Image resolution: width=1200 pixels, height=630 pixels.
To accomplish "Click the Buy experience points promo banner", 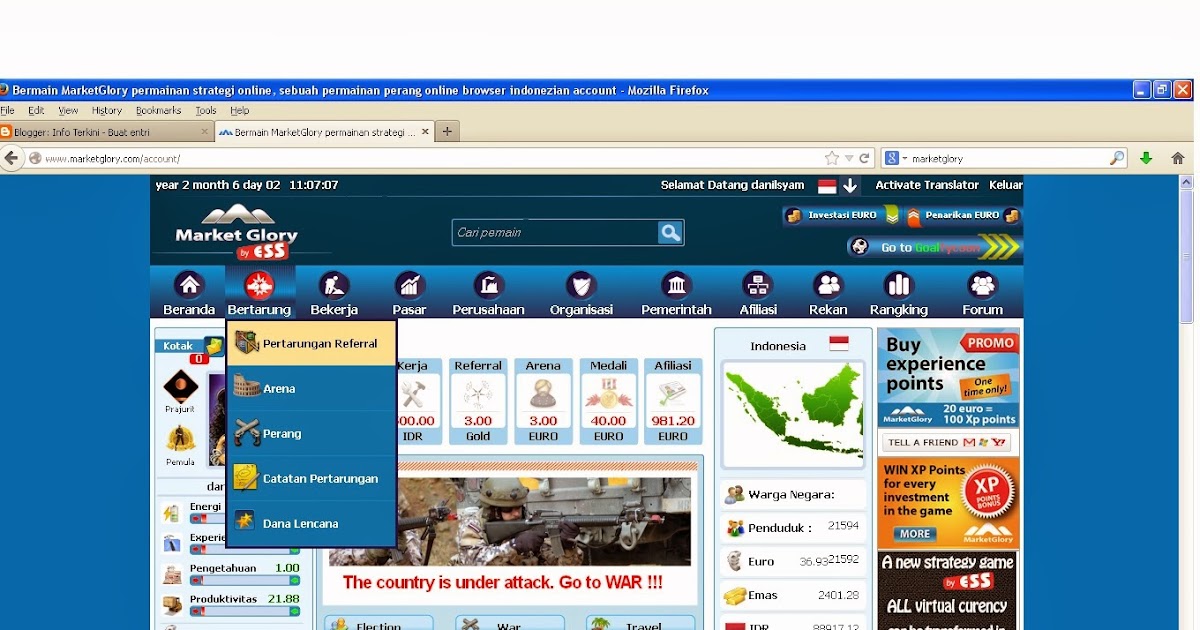I will click(949, 379).
